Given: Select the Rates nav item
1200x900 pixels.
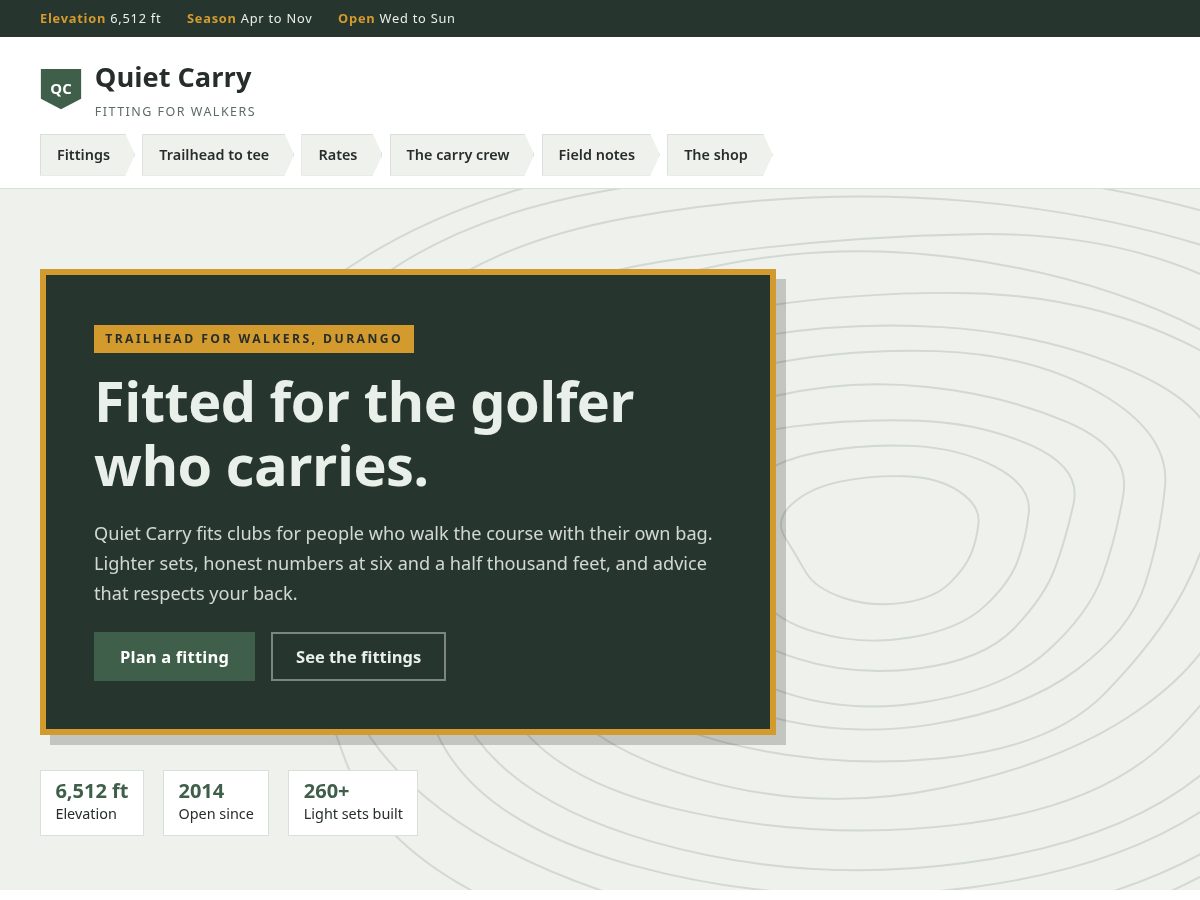Looking at the screenshot, I should pyautogui.click(x=341, y=155).
